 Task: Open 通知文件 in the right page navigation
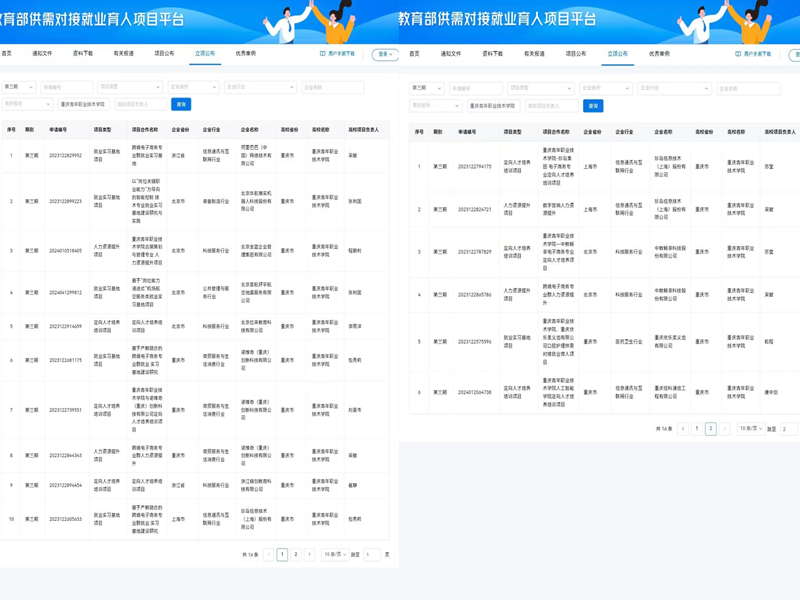coord(451,54)
